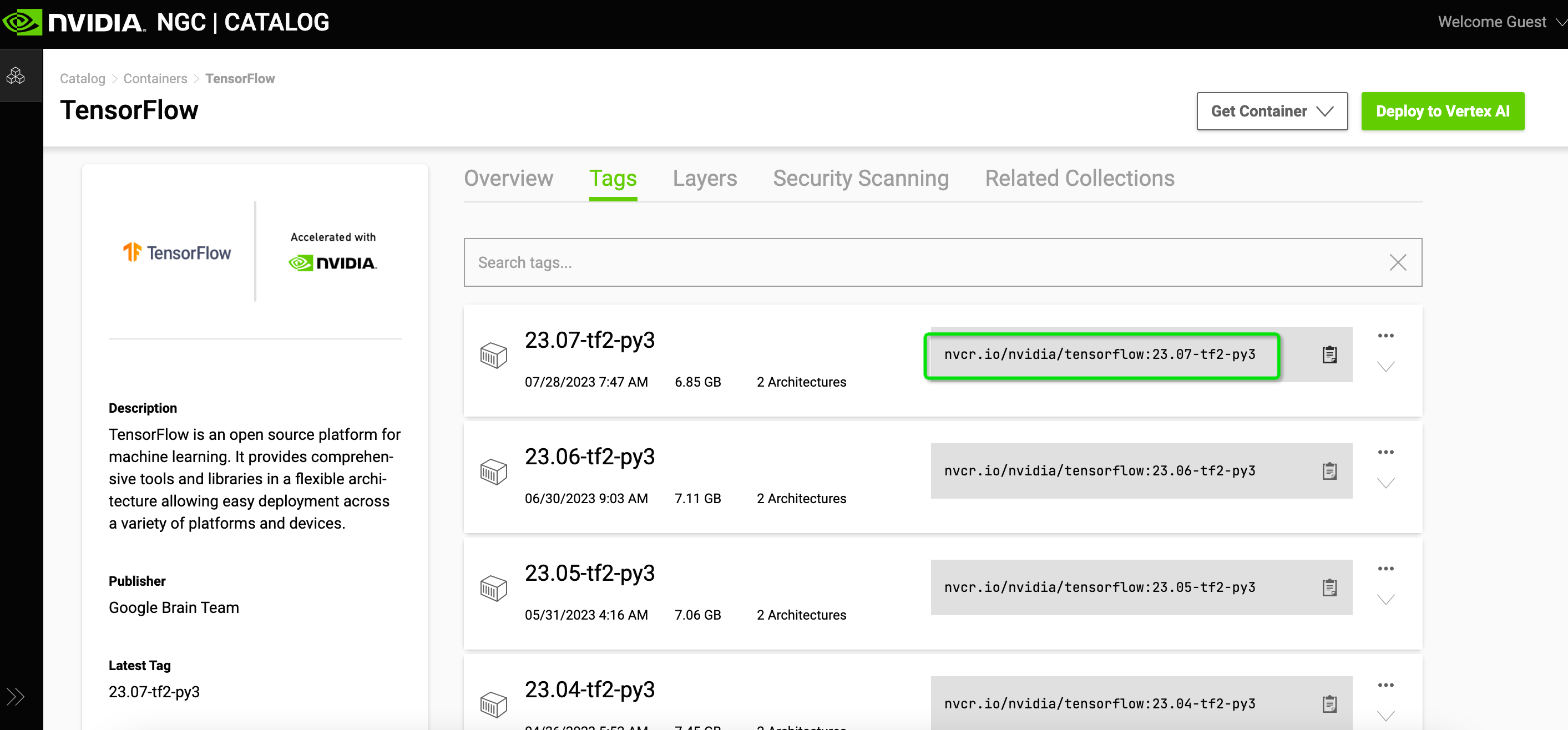Open the more options menu for 23.06-tf2-py3
This screenshot has width=1568, height=730.
[x=1386, y=452]
